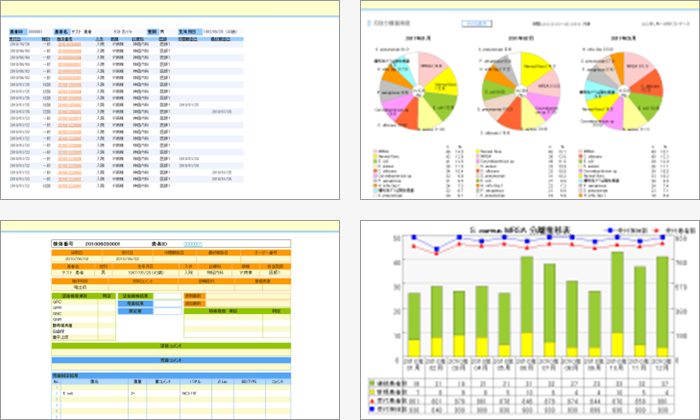
Task: Open the topmost orange specimen number link
Action: tap(69, 44)
